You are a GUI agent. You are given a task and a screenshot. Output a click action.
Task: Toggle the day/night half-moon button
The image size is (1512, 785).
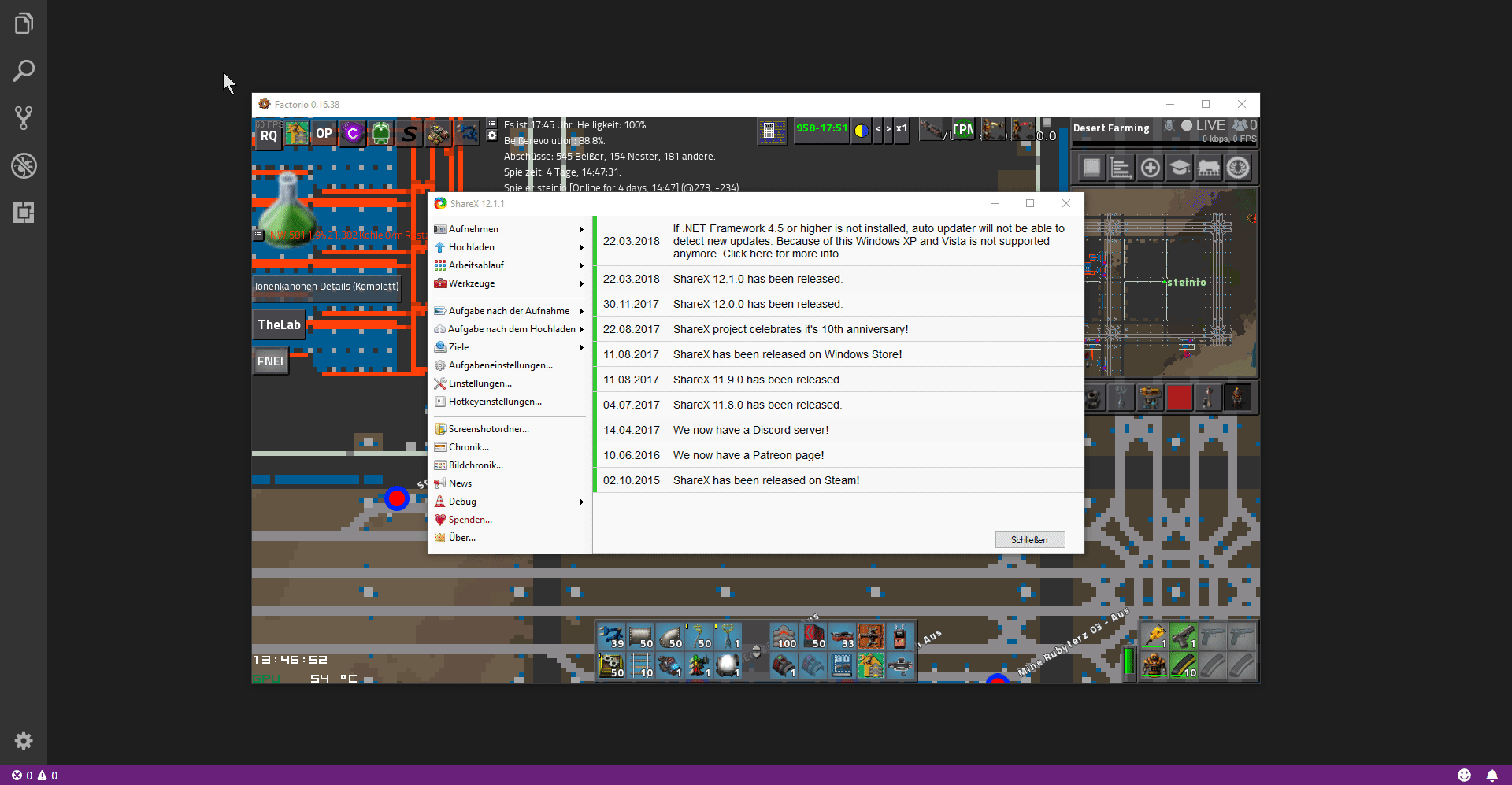(862, 130)
